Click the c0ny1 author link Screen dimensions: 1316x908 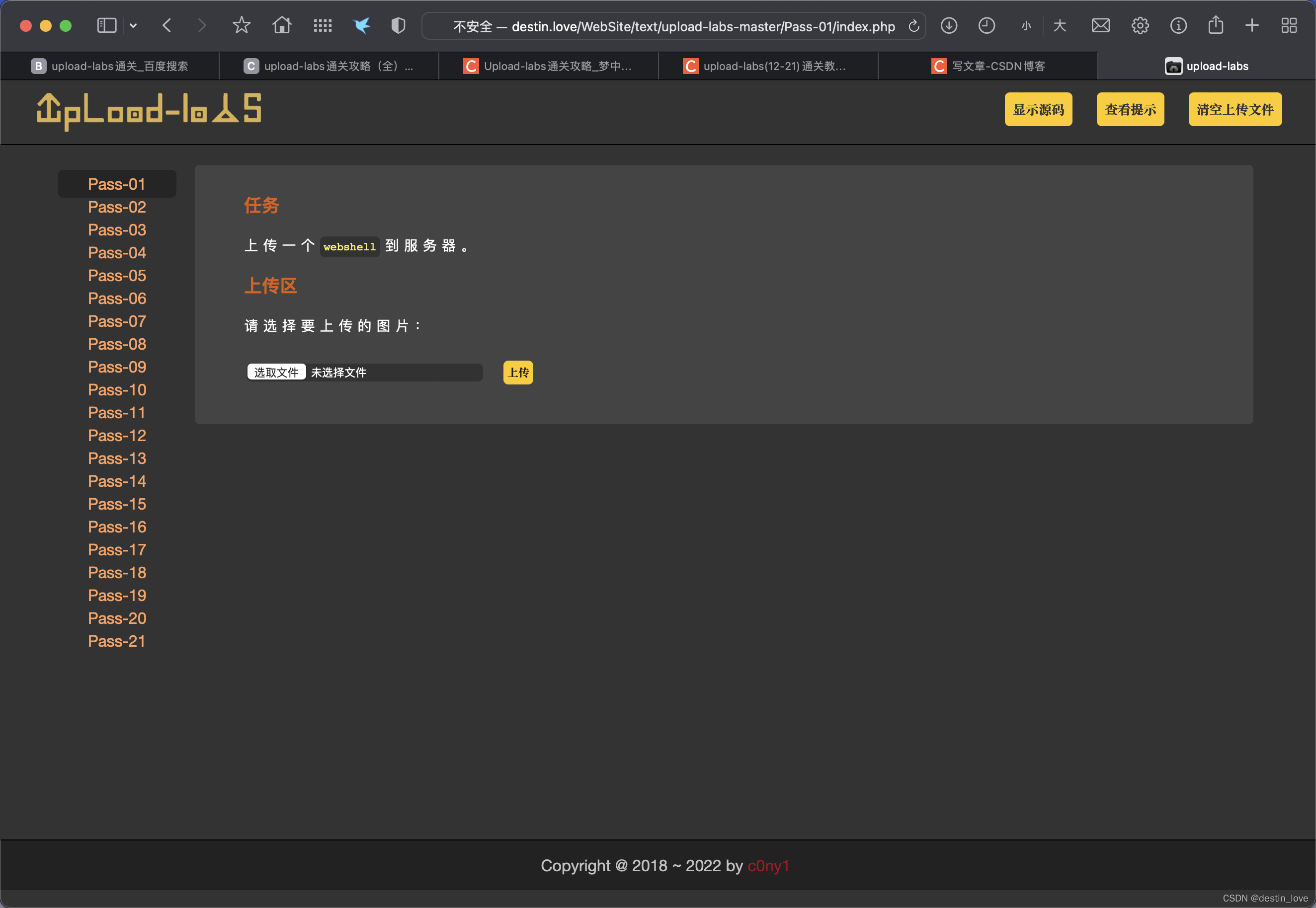[x=768, y=865]
